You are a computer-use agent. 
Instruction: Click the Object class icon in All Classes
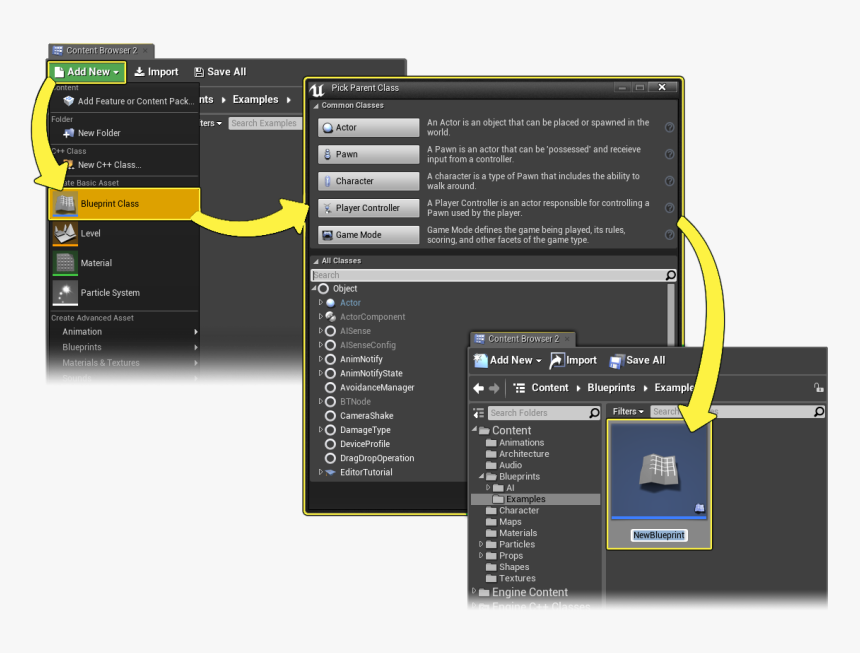[324, 288]
